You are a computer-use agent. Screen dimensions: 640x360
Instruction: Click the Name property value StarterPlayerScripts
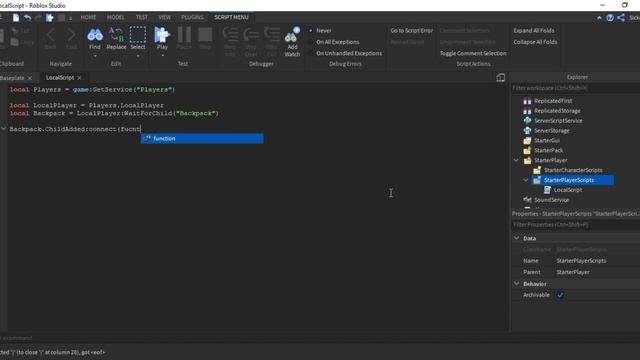[581, 261]
